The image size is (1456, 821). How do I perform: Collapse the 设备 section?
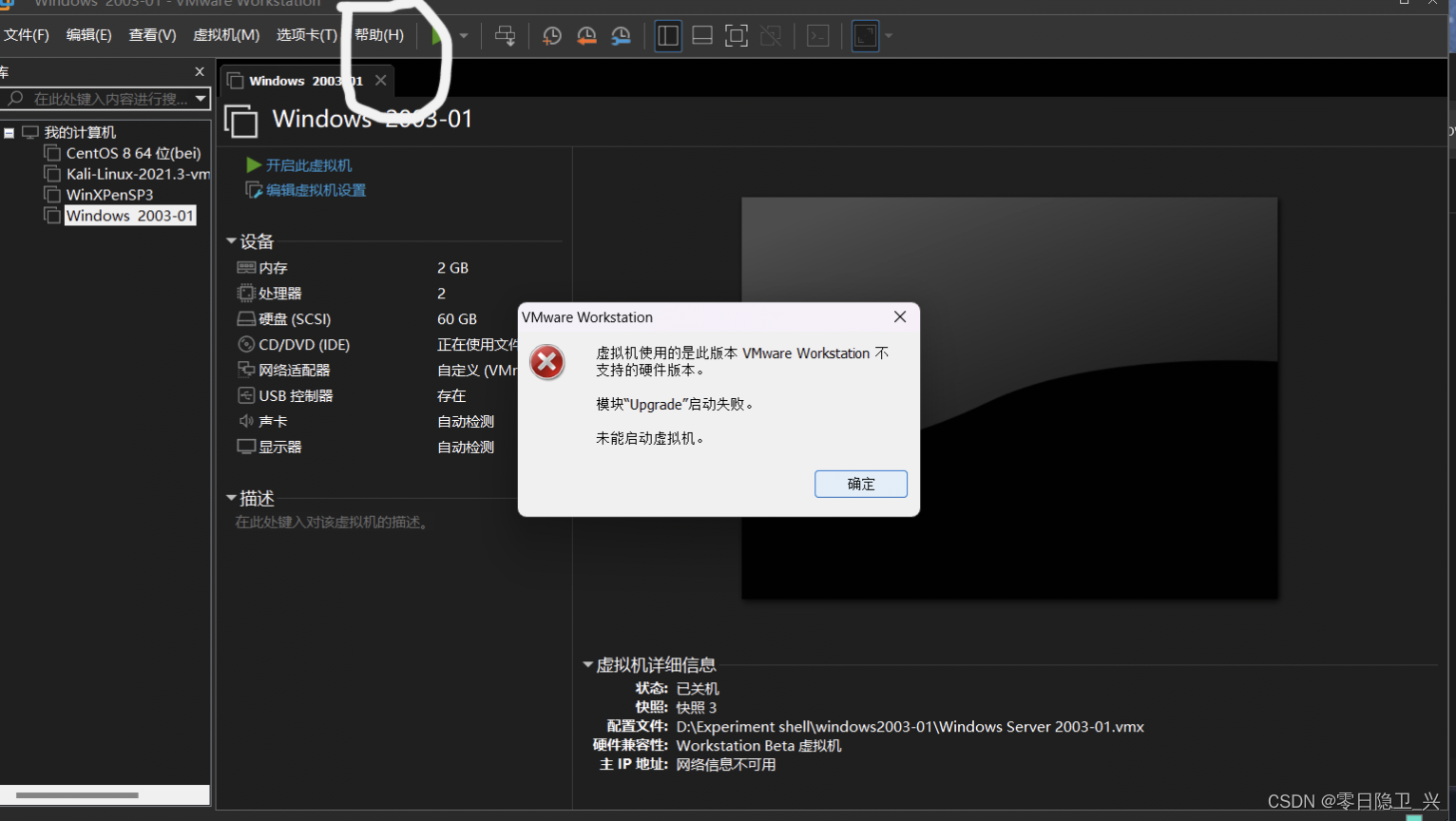231,241
